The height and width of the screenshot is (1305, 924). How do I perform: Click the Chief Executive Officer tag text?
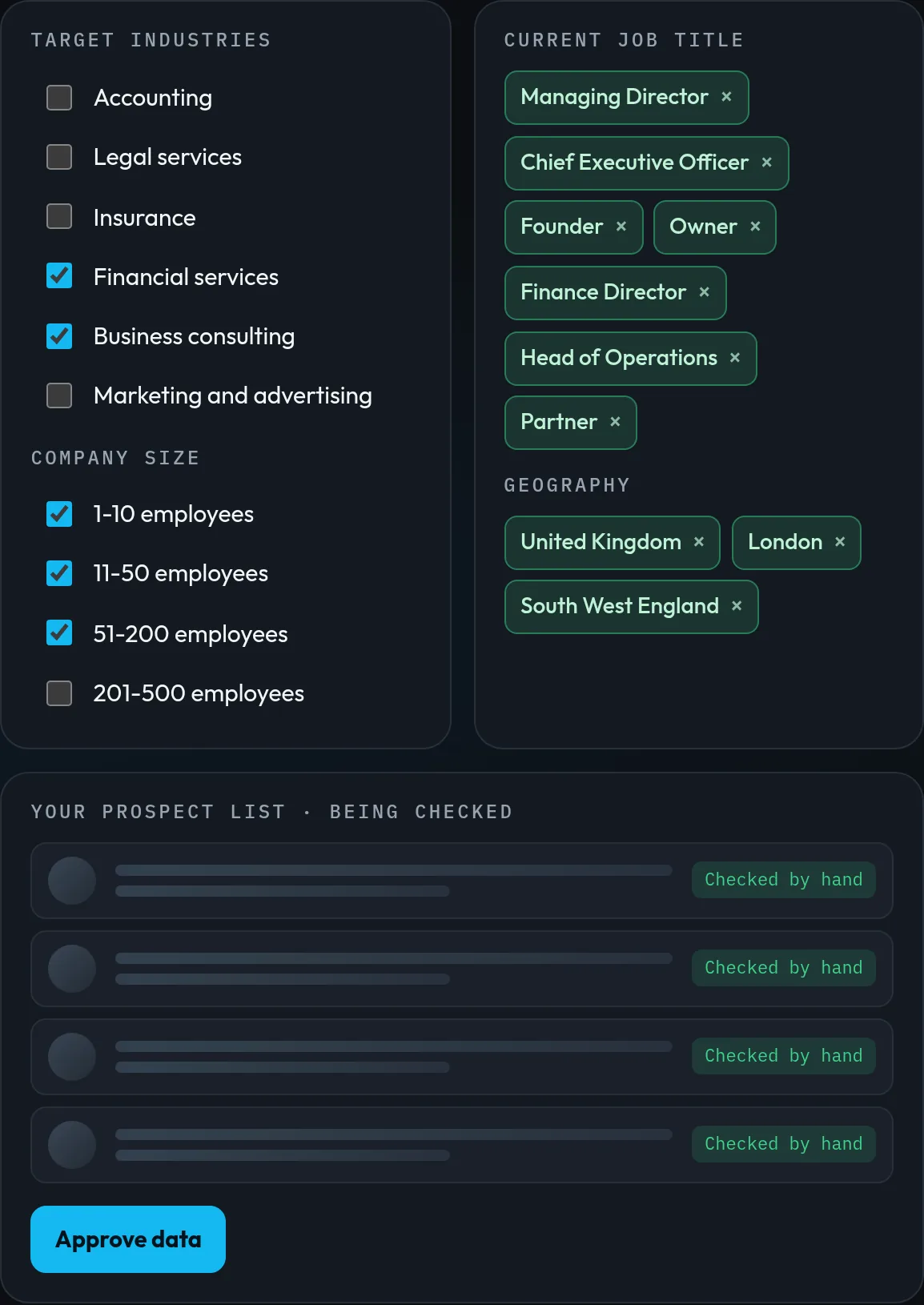point(634,163)
